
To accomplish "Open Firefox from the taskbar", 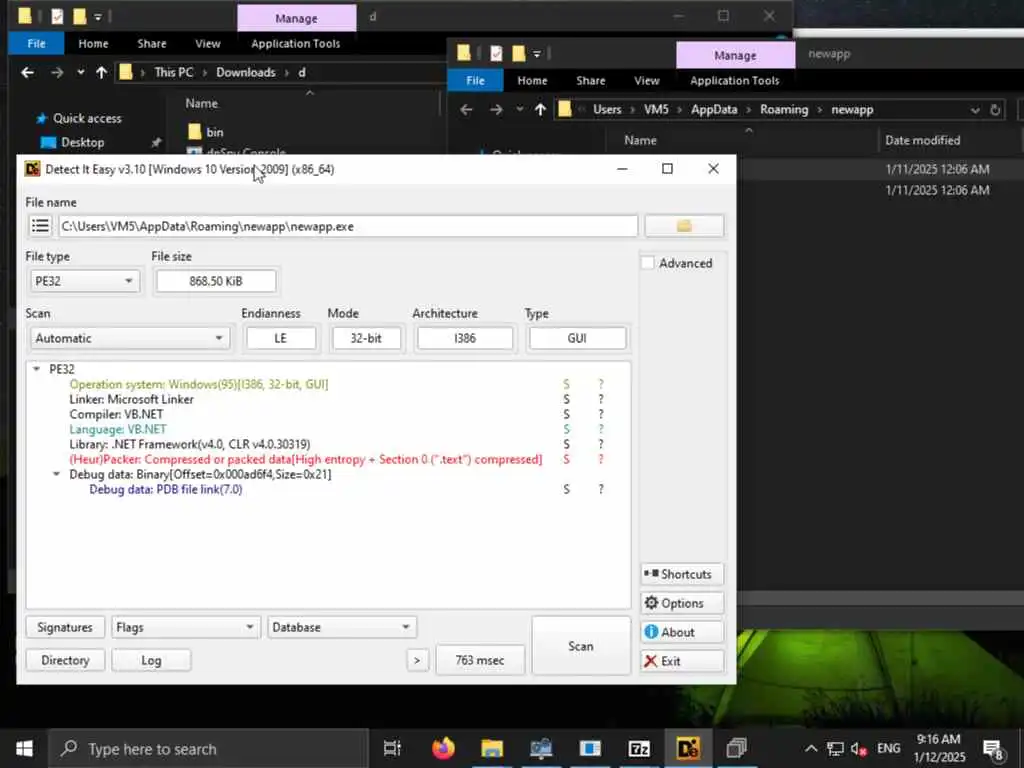I will 443,748.
